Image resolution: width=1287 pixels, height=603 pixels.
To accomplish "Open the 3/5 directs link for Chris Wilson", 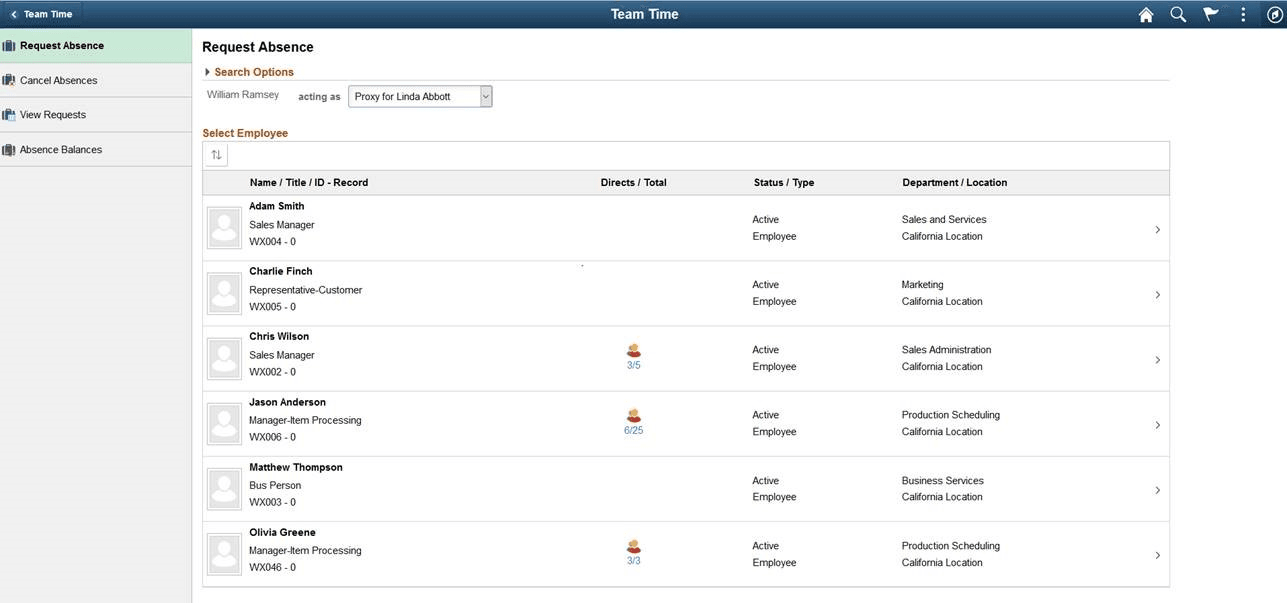I will (632, 365).
